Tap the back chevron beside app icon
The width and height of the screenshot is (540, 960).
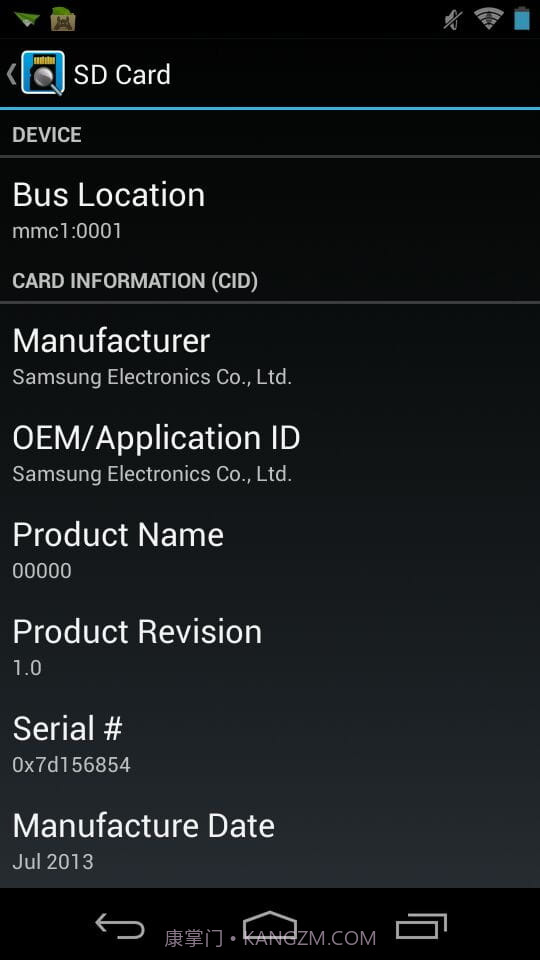point(11,74)
